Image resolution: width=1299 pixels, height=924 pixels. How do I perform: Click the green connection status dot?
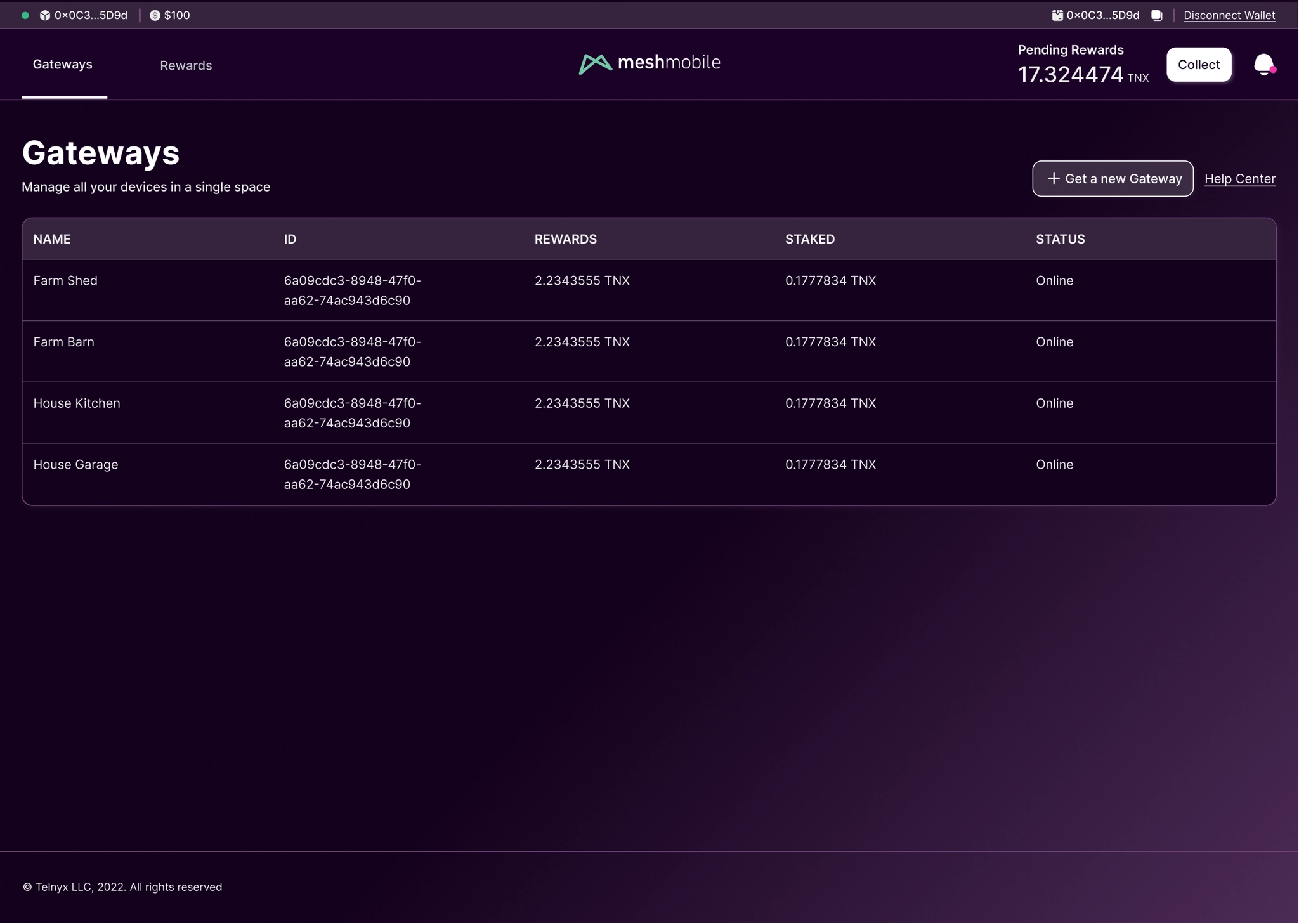pos(25,15)
